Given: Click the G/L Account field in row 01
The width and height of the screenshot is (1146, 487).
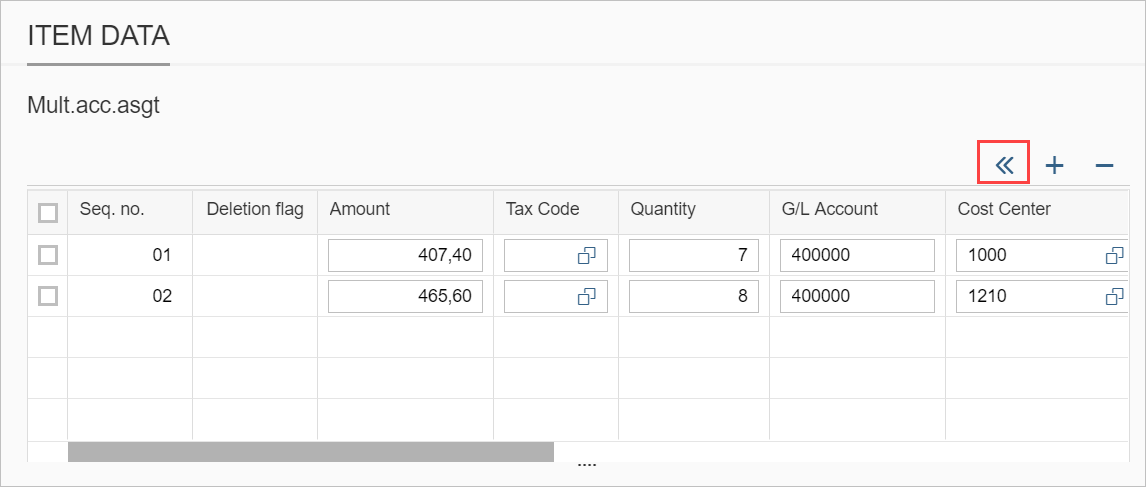Looking at the screenshot, I should [857, 256].
